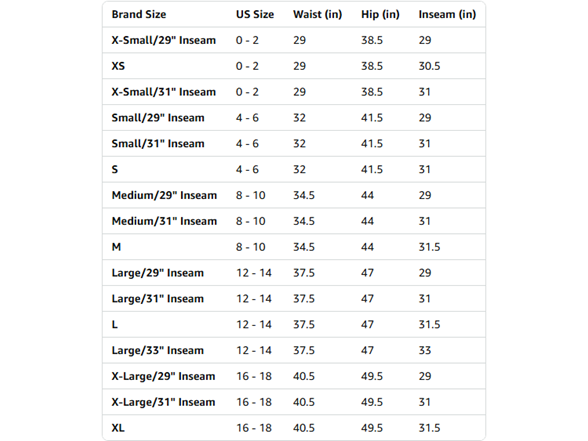
Task: Click the X-Large/31" Inseam row label
Action: pos(163,402)
